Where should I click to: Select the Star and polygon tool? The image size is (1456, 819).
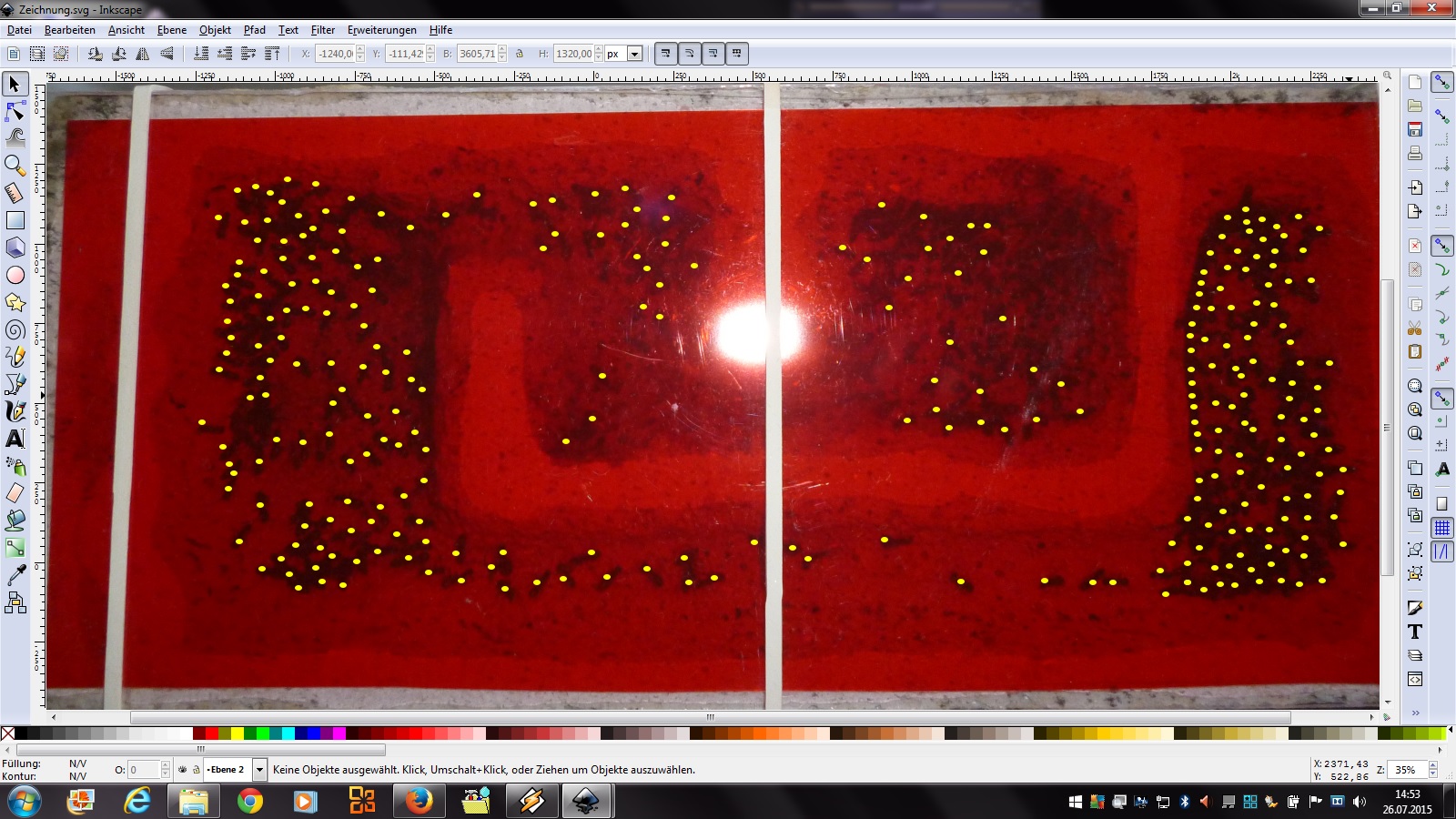coord(15,302)
